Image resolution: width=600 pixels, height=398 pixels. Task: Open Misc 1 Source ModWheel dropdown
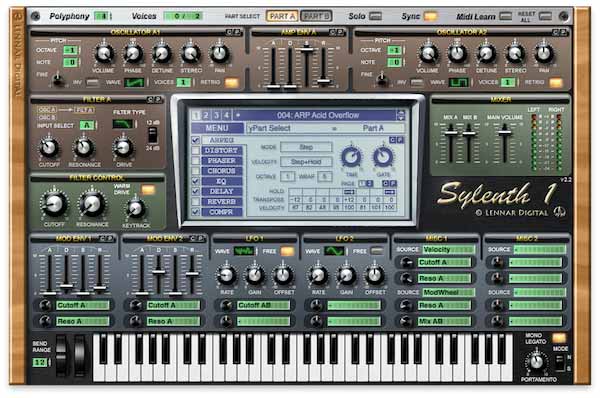coord(448,292)
